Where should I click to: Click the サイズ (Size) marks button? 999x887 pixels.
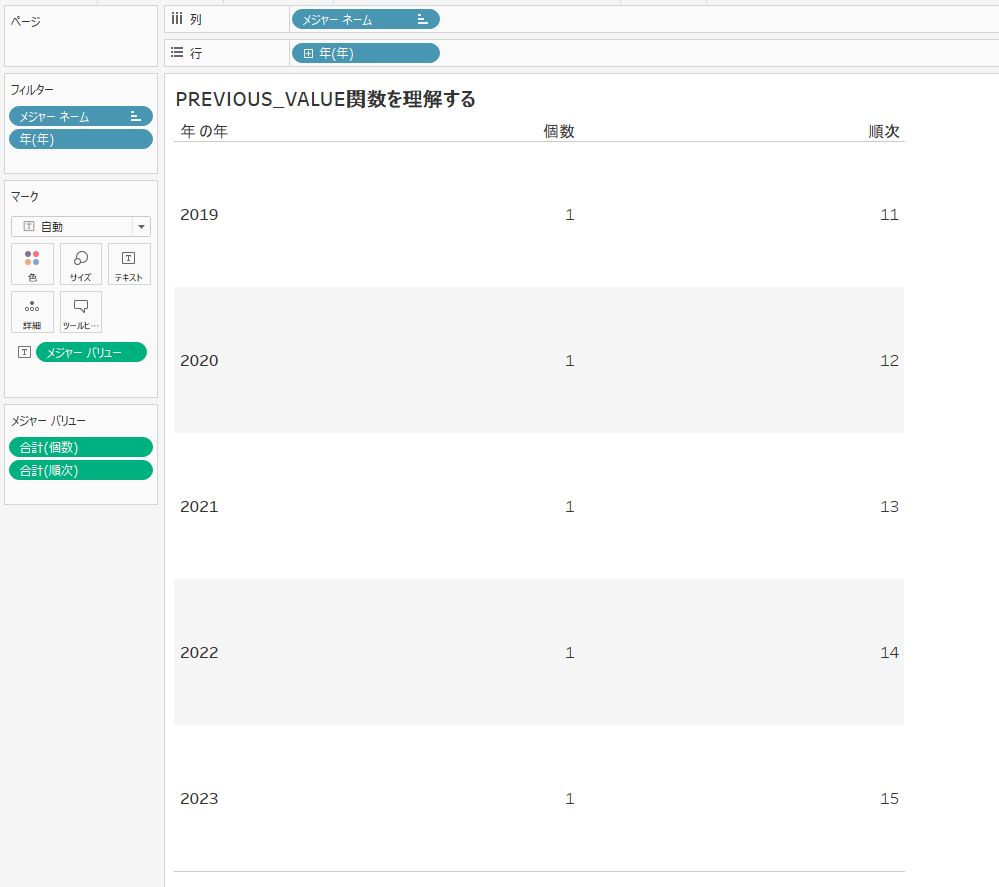coord(81,264)
